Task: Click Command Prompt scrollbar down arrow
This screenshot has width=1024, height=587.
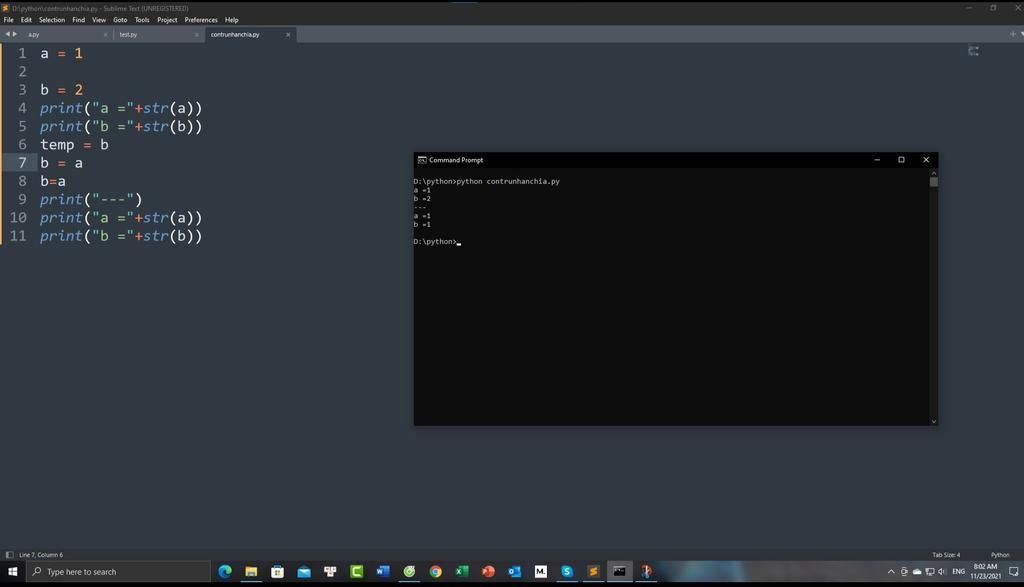Action: (x=934, y=421)
